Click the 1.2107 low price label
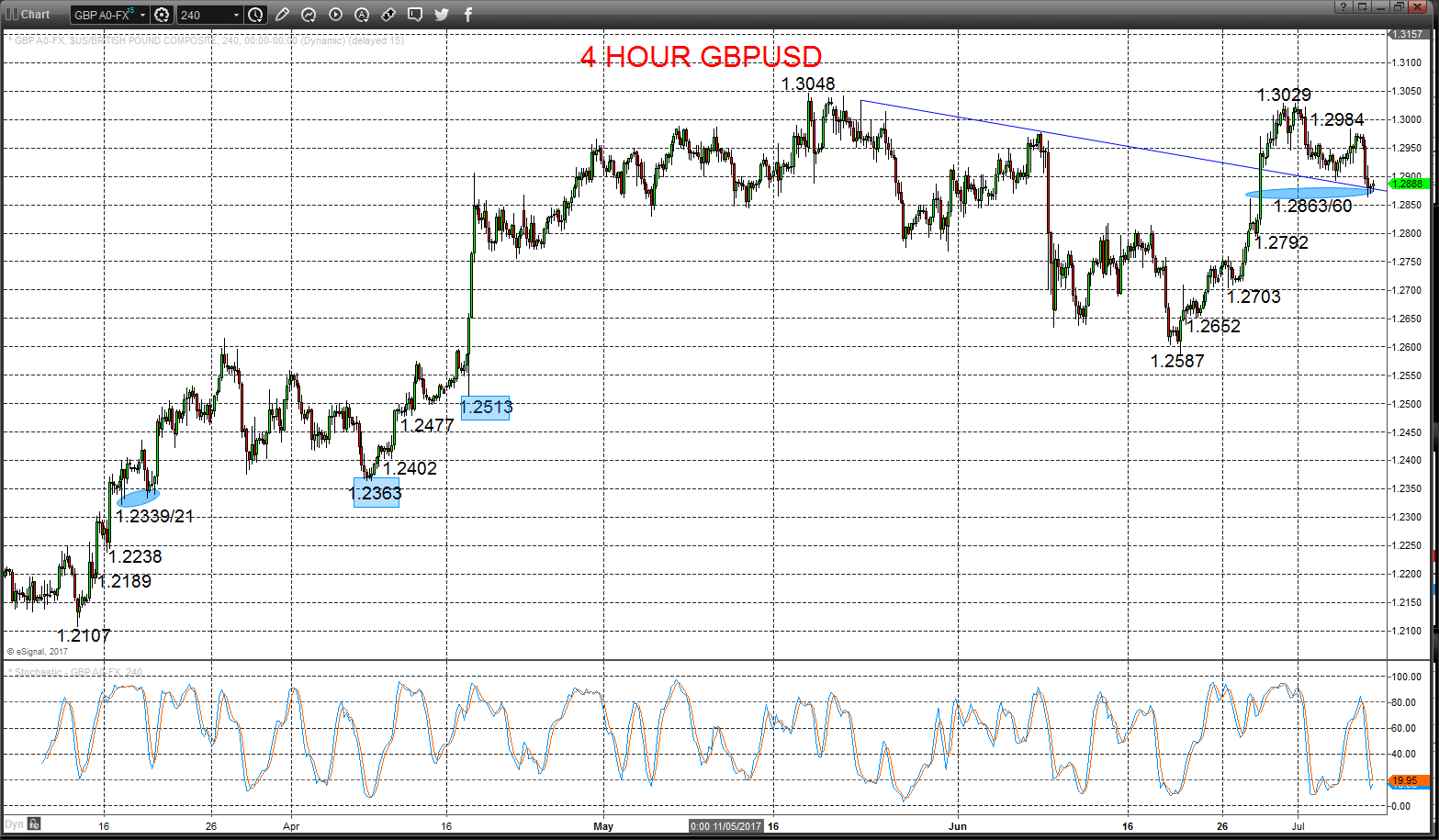 84,635
